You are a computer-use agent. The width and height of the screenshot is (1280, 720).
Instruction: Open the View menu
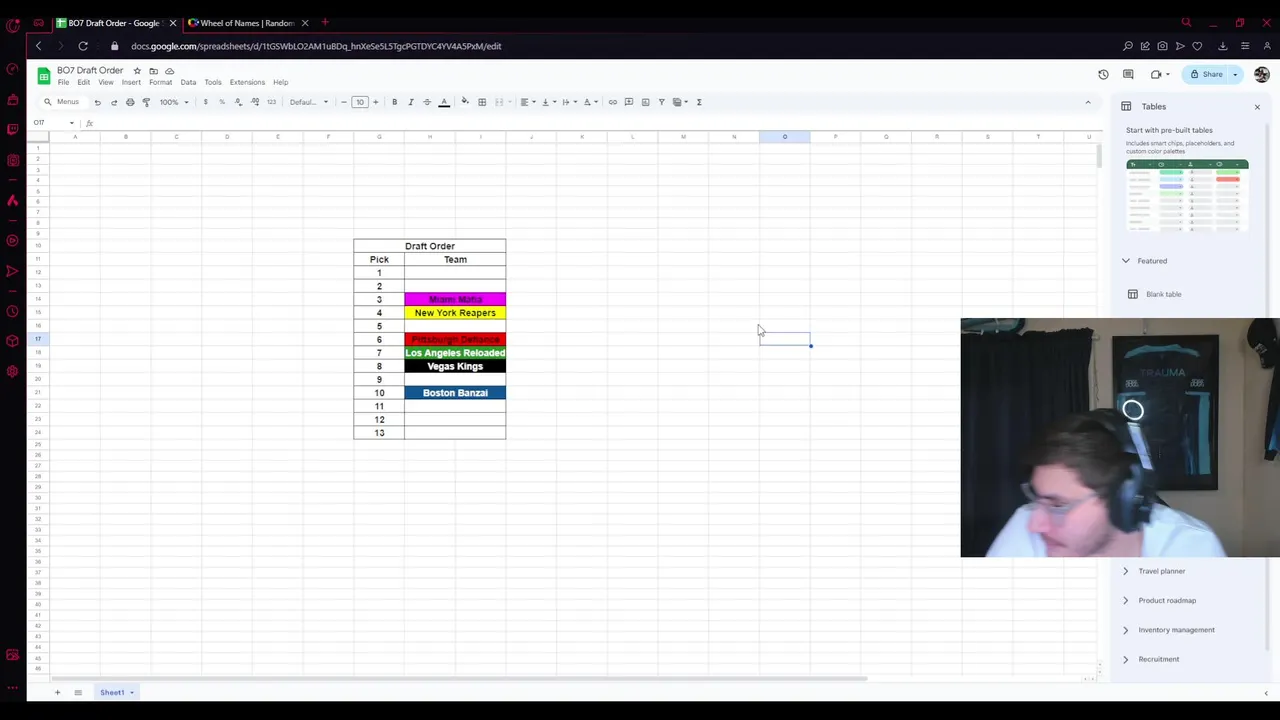pos(105,82)
